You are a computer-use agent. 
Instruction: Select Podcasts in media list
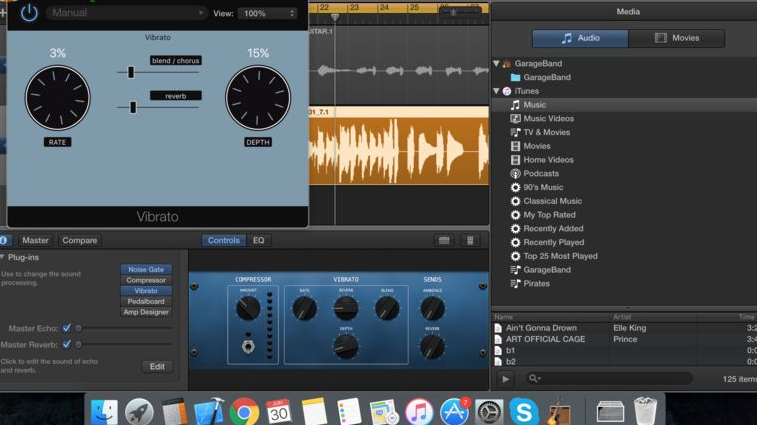[535, 173]
